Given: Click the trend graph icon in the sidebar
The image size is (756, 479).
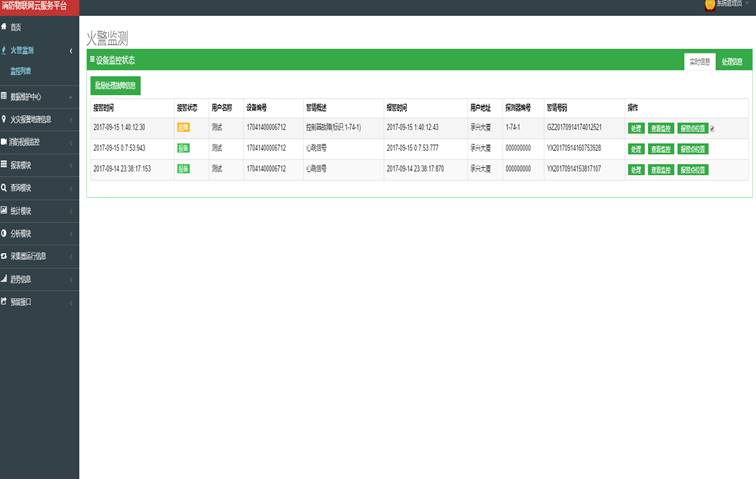Looking at the screenshot, I should 4,279.
